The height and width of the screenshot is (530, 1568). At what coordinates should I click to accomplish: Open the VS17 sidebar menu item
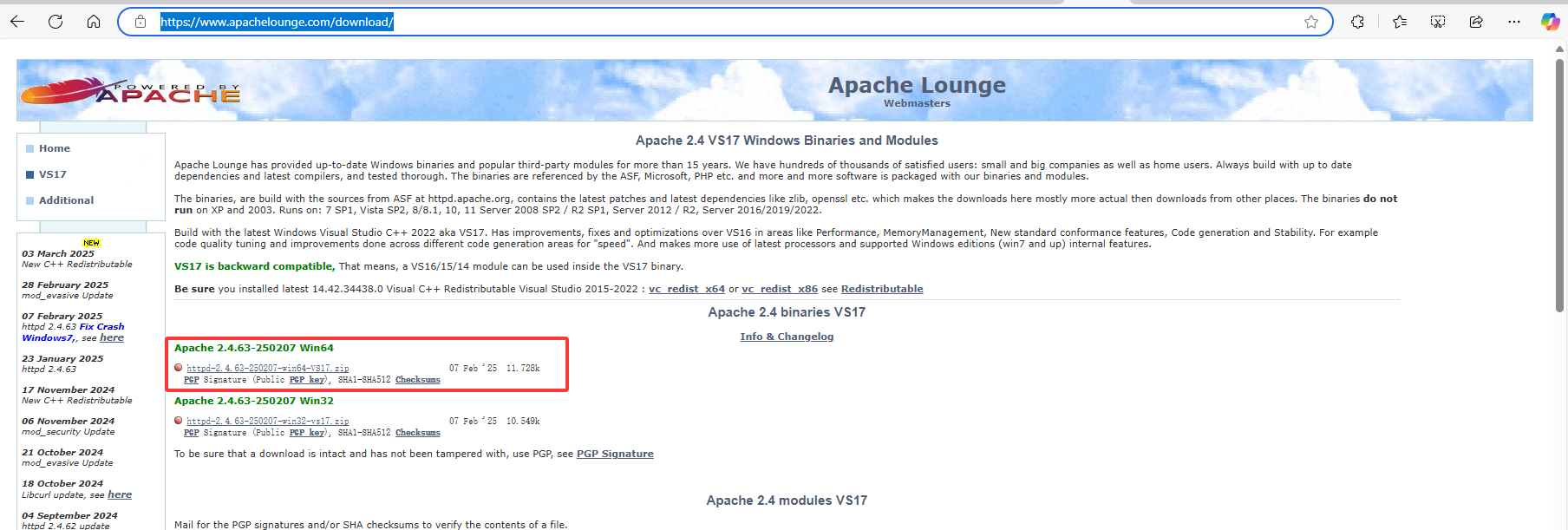coord(52,174)
